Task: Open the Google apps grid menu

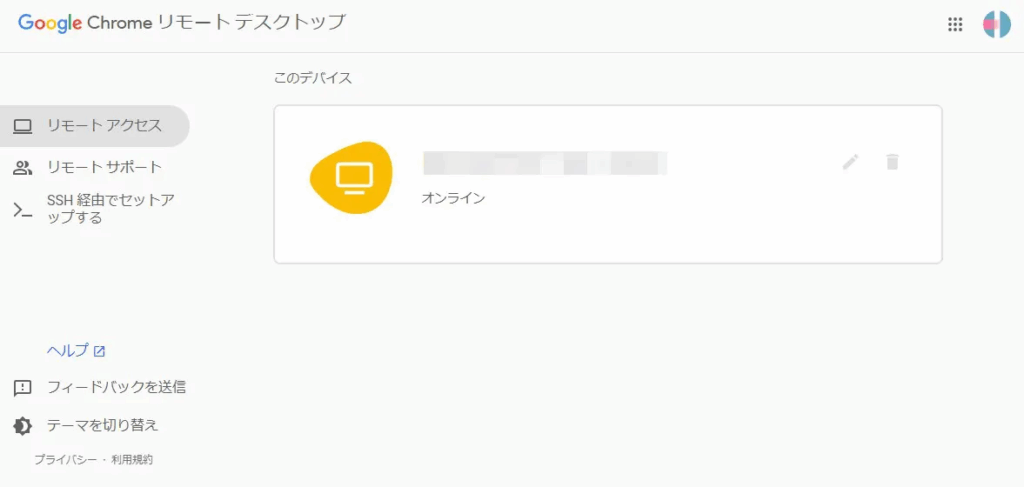Action: click(x=955, y=25)
